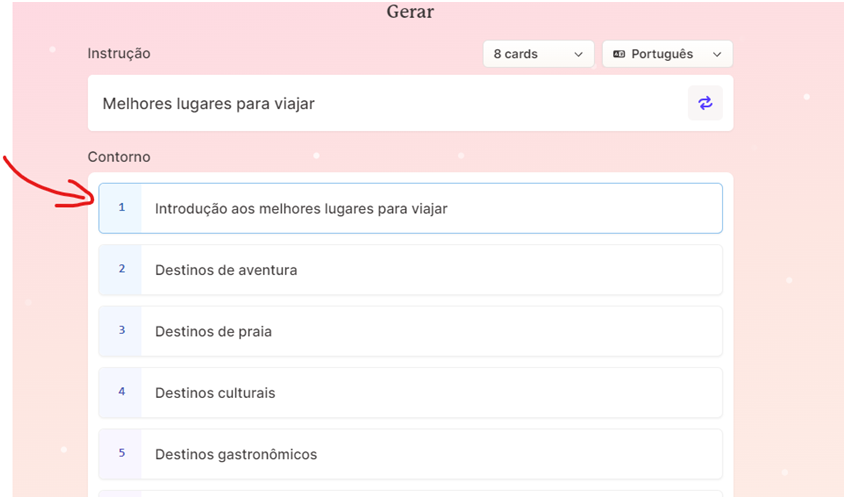Select the card number 1 handle
This screenshot has width=846, height=499.
click(121, 208)
